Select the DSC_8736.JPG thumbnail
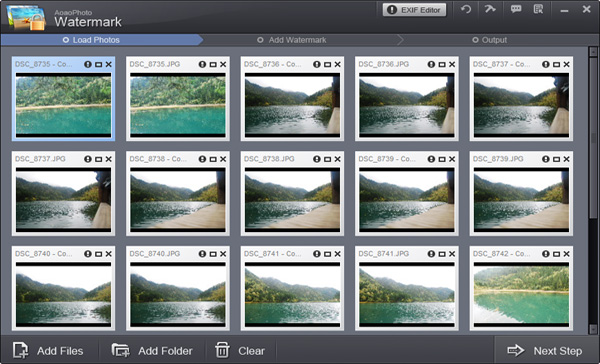This screenshot has height=364, width=600. click(407, 105)
